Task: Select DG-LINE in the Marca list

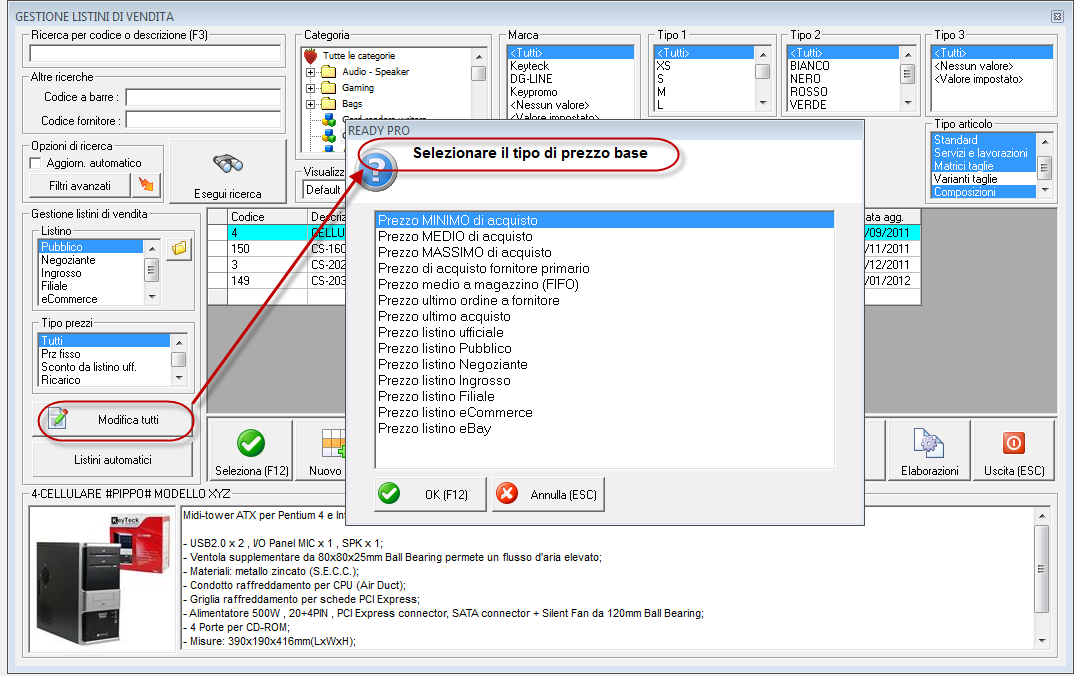Action: tap(571, 79)
